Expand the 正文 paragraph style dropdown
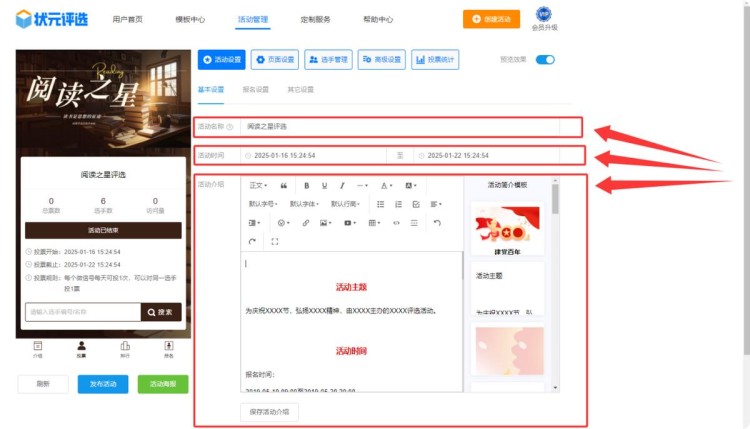The image size is (750, 429). click(x=258, y=185)
